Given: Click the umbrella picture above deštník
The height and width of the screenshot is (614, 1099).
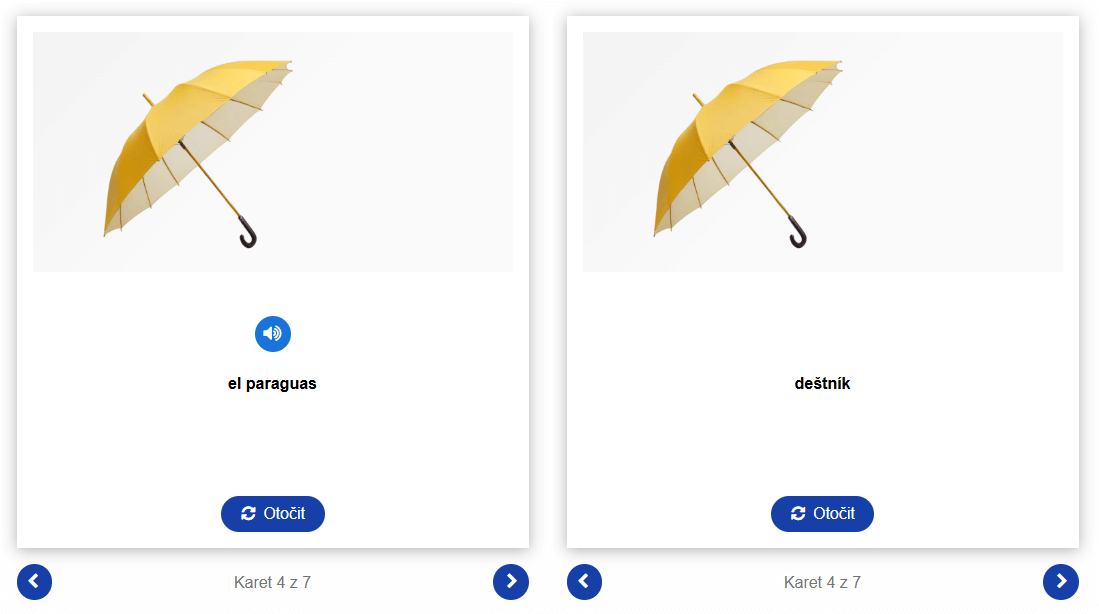Looking at the screenshot, I should tap(823, 151).
